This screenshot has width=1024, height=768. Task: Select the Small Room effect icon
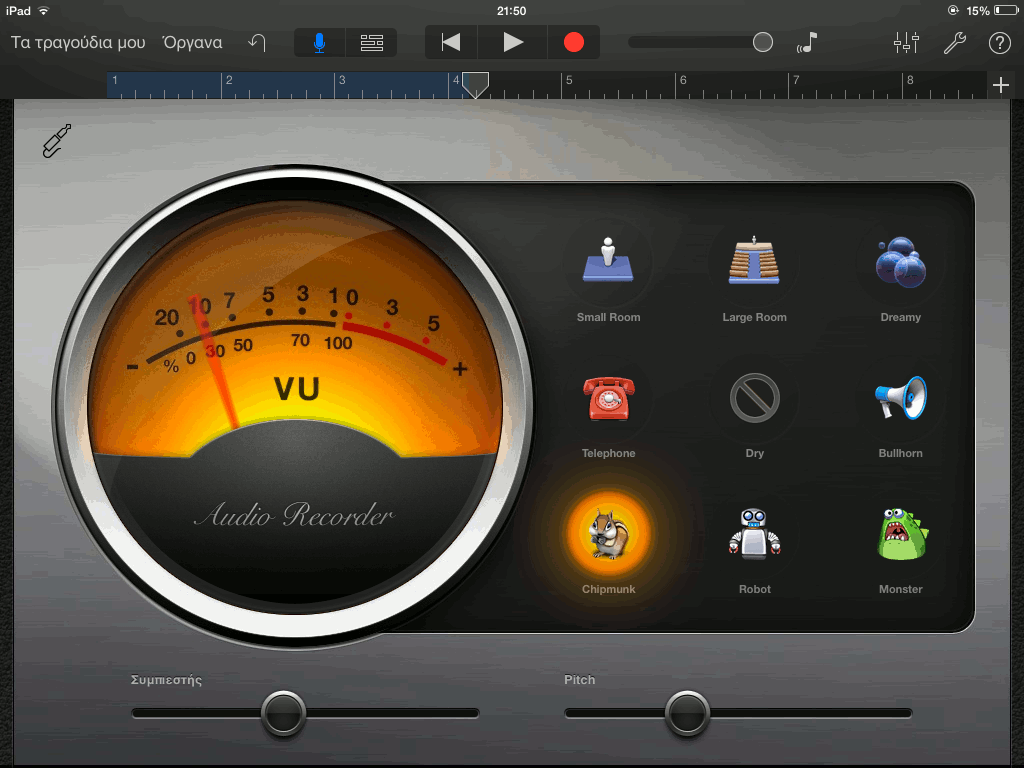[x=608, y=260]
